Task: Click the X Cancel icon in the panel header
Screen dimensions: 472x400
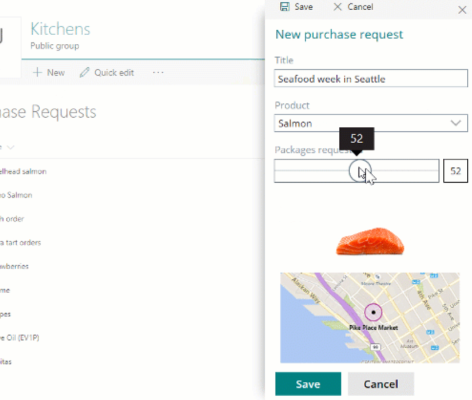Action: click(x=337, y=7)
